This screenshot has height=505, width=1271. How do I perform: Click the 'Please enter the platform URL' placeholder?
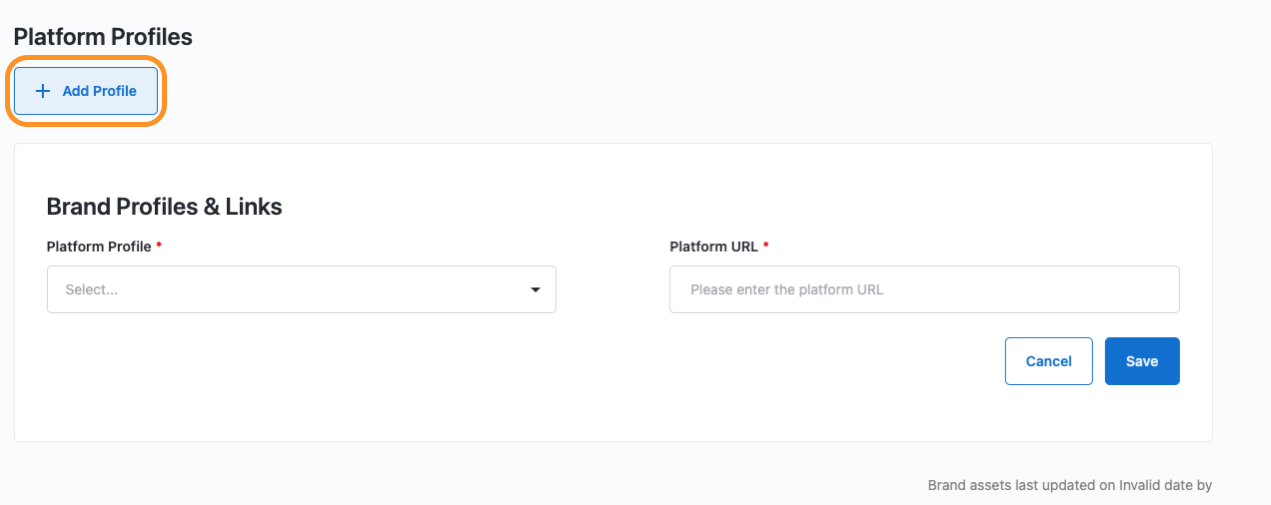[787, 290]
